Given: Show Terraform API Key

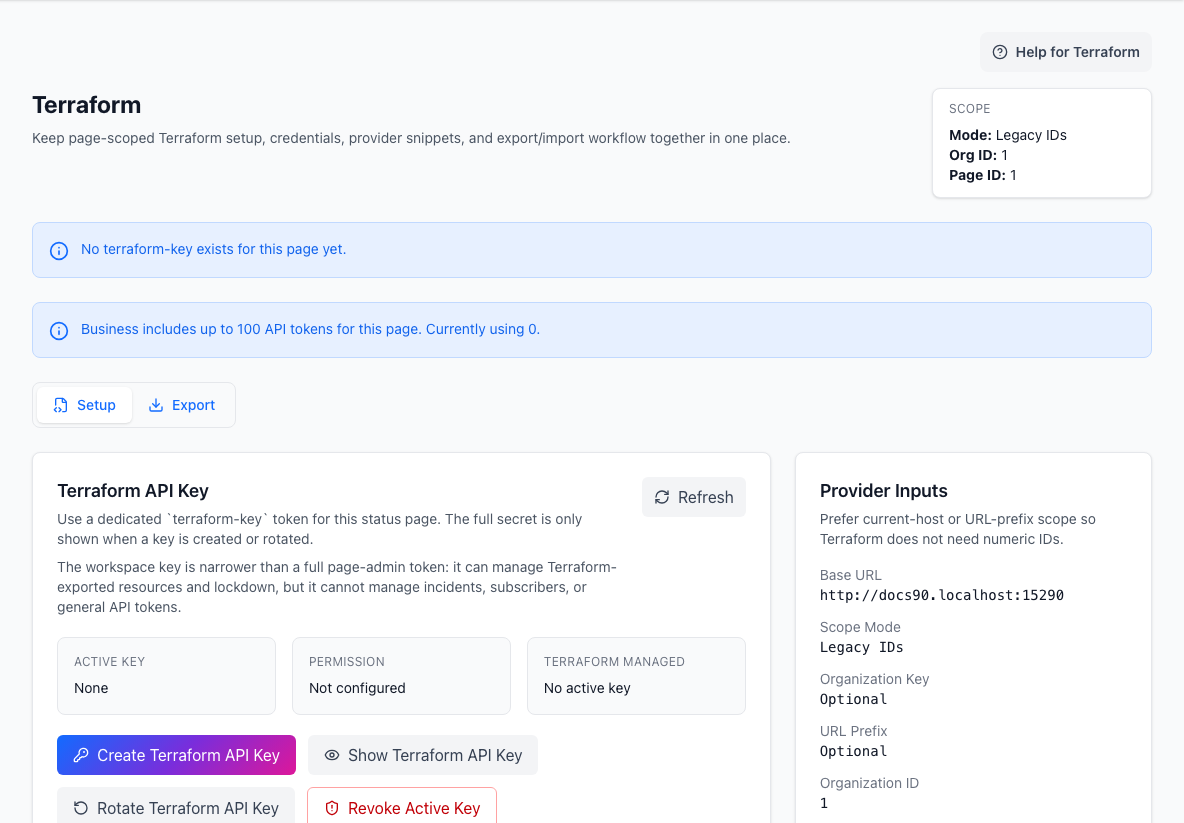Looking at the screenshot, I should (423, 755).
